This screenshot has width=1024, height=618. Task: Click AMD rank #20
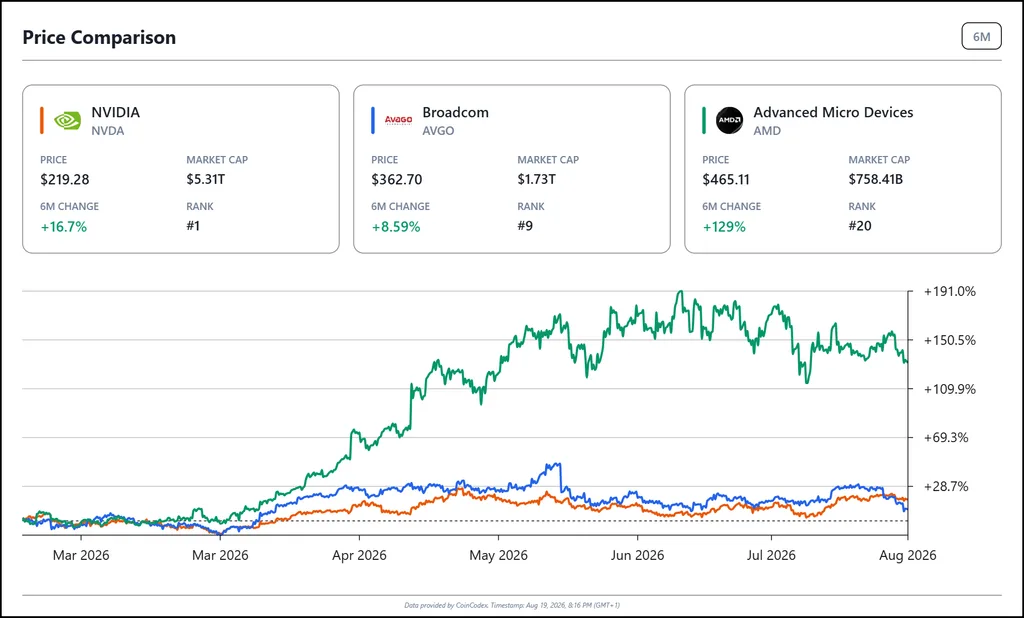pyautogui.click(x=860, y=226)
